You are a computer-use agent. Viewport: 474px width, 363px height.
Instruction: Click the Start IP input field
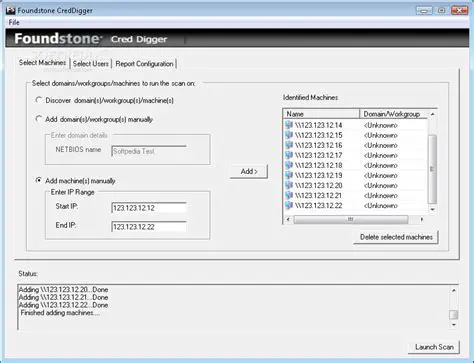tap(149, 208)
